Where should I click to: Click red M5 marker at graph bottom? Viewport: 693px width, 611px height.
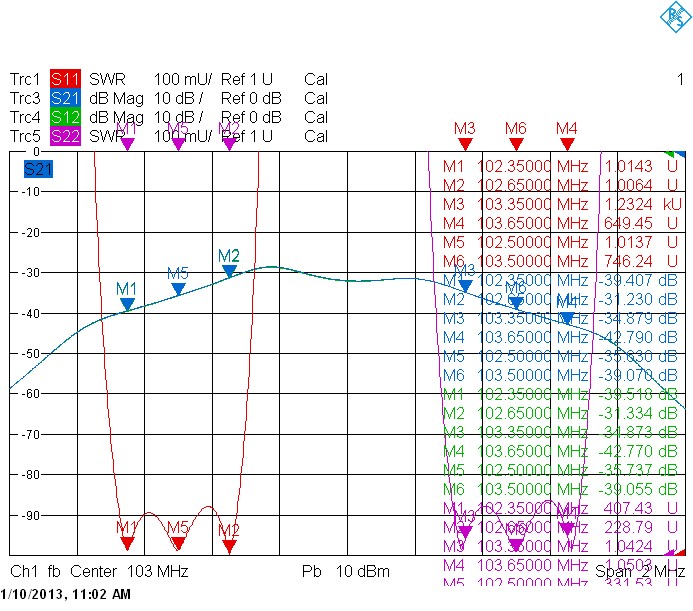point(178,543)
